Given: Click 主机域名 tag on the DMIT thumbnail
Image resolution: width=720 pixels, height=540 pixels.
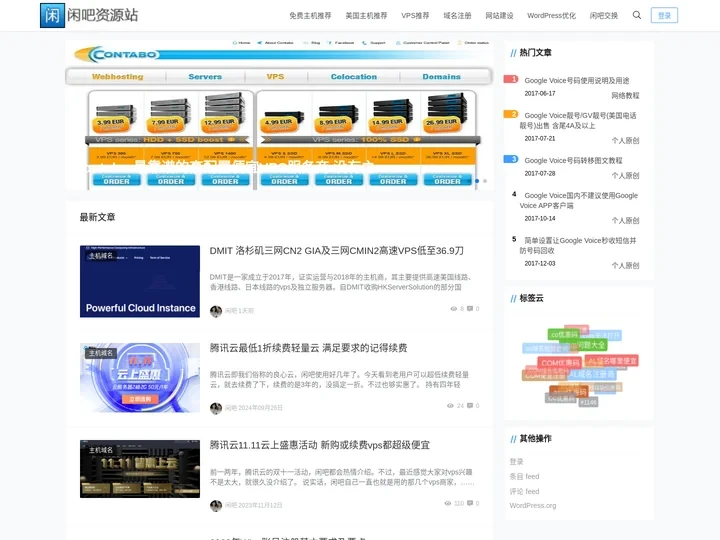Looking at the screenshot, I should click(x=101, y=256).
